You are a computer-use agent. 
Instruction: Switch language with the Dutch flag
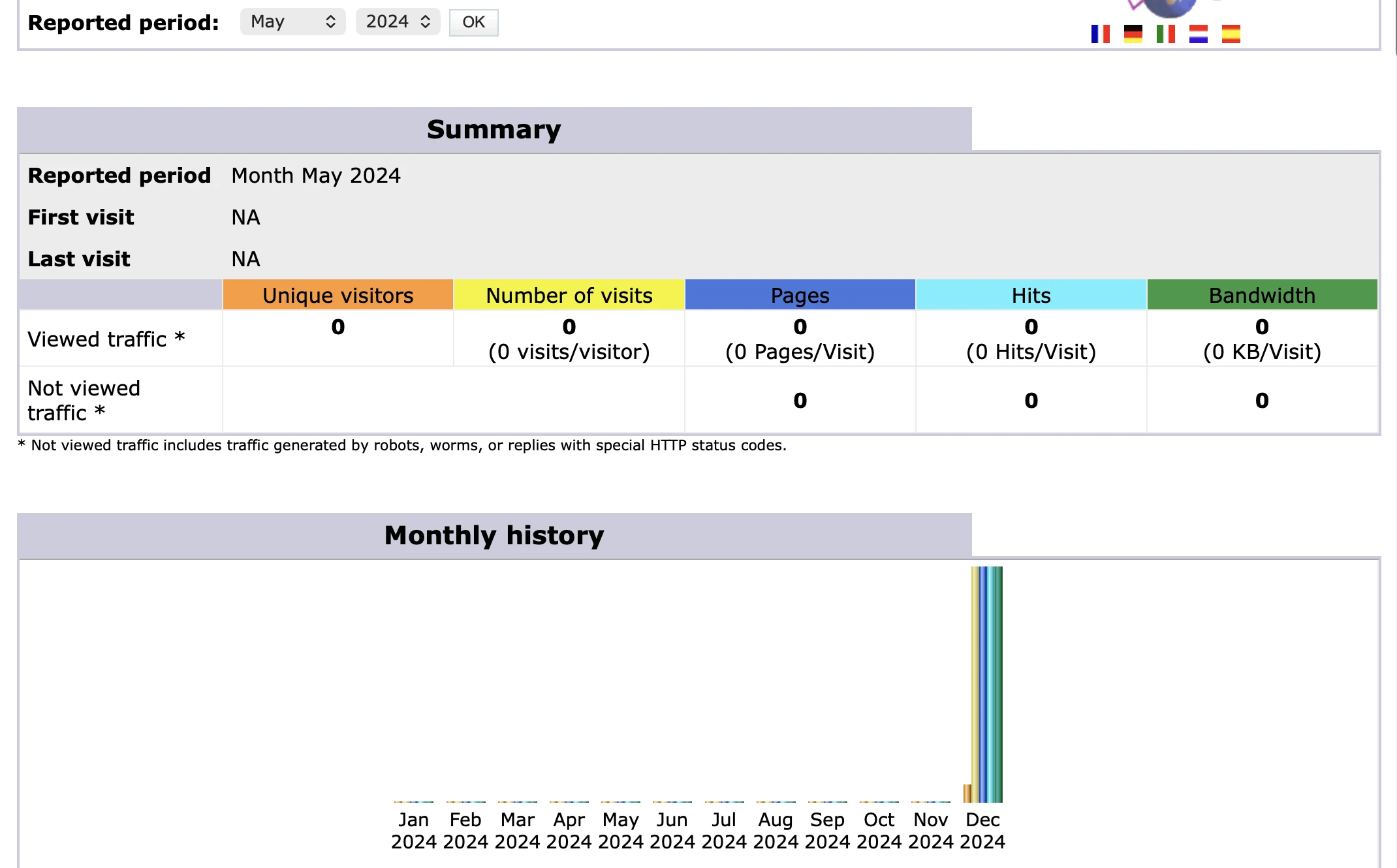(1199, 34)
